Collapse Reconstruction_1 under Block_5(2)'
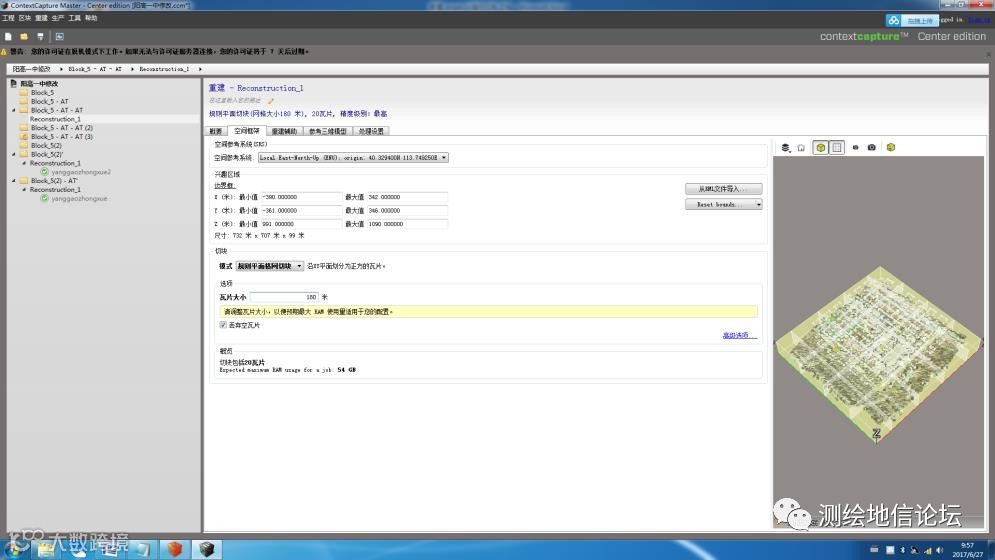Screen dimensions: 995x560 (x=24, y=163)
